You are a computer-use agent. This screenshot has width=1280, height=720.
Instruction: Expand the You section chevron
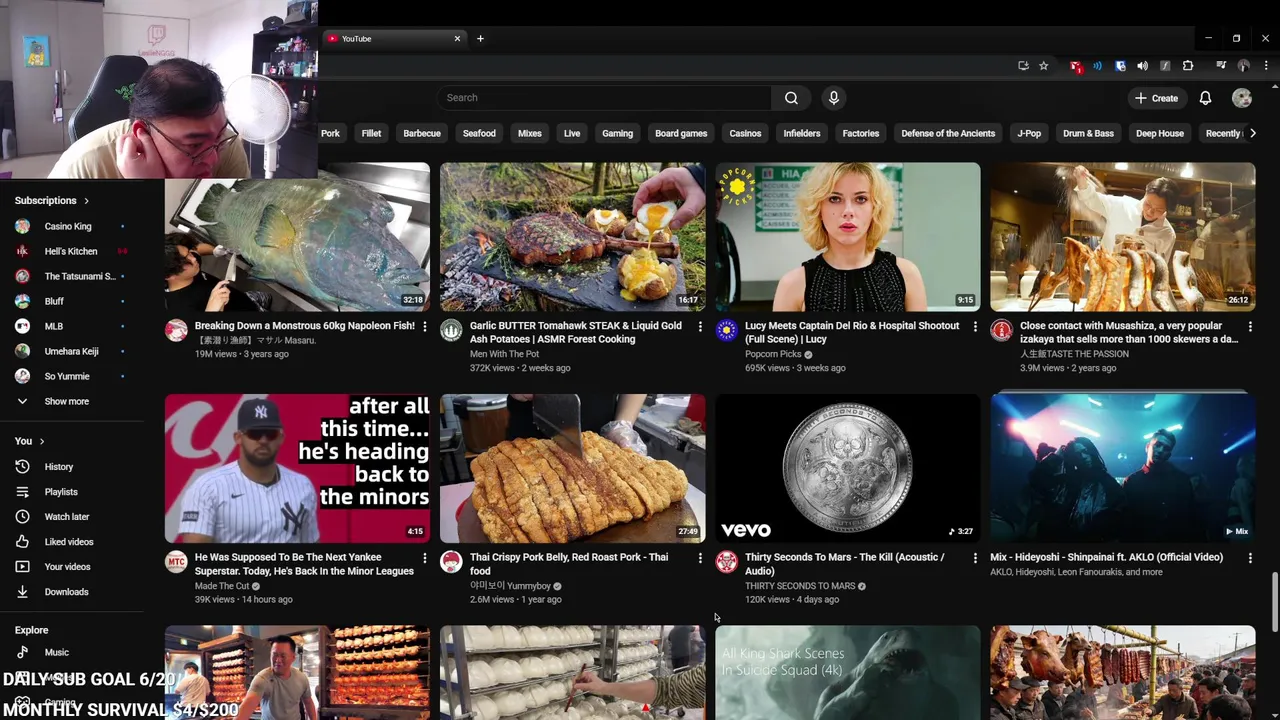coord(41,441)
